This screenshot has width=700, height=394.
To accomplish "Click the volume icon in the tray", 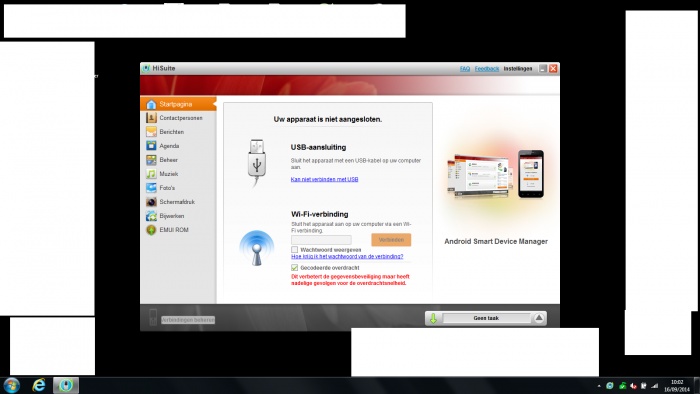I will pyautogui.click(x=633, y=386).
